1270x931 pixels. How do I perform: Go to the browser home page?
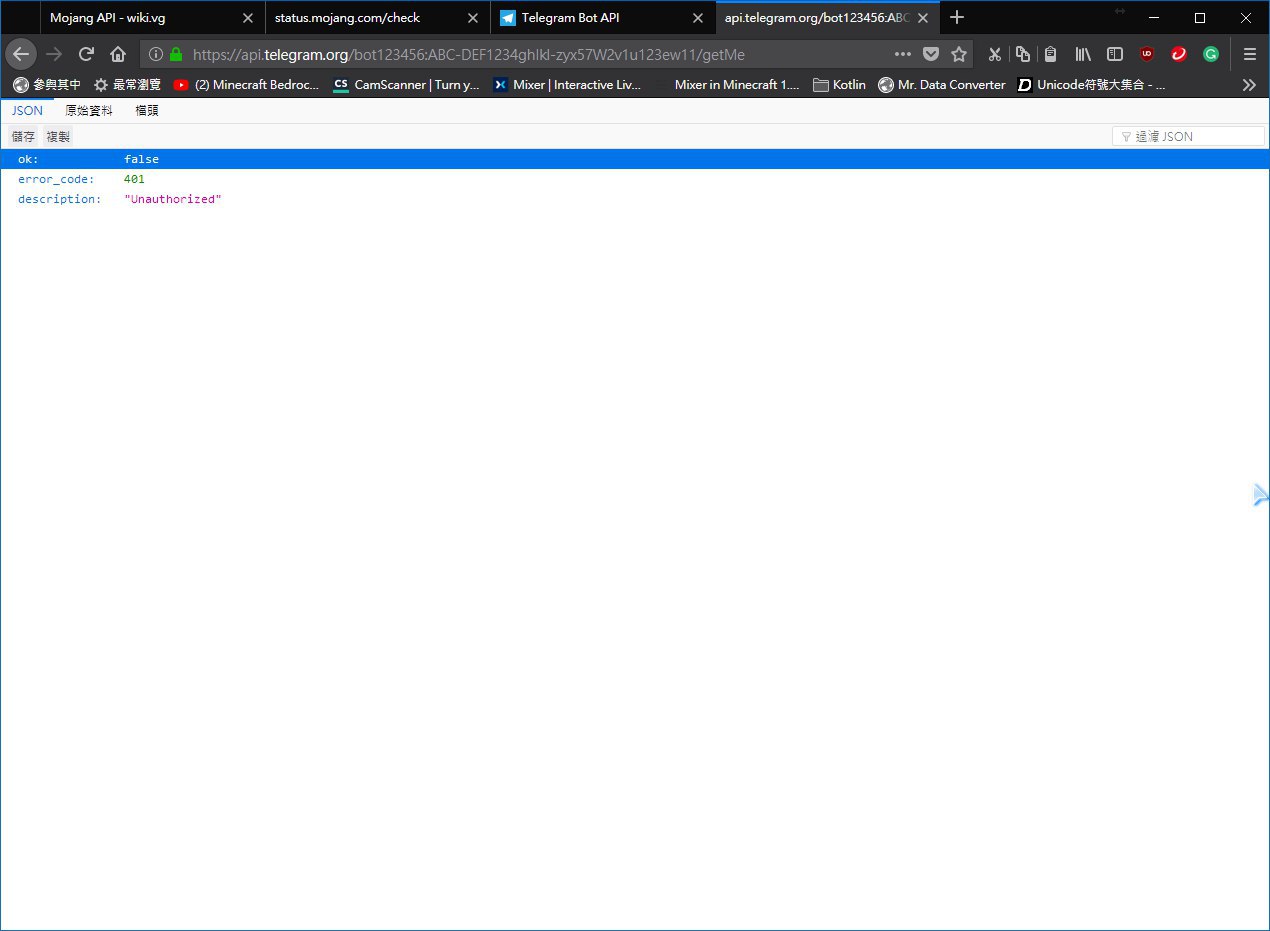click(x=118, y=54)
